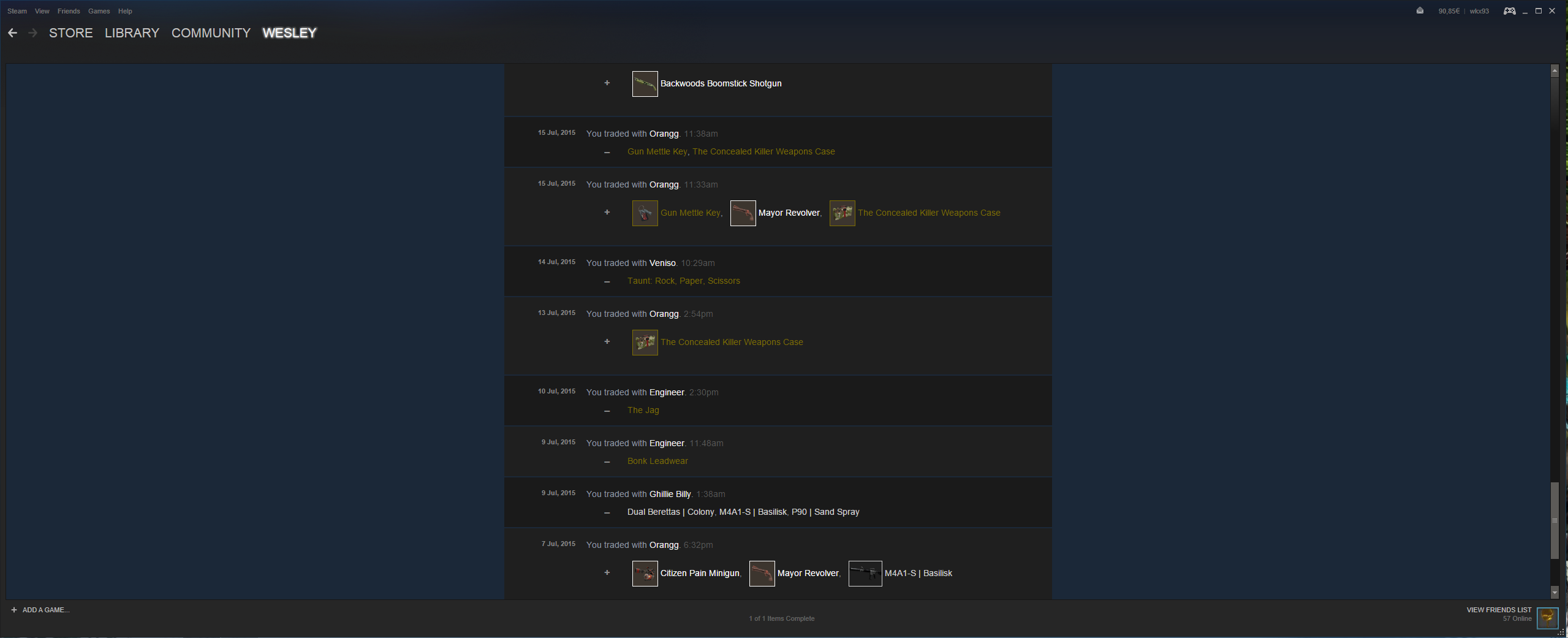Open the WESLEY profile dropdown tab
This screenshot has width=1568, height=638.
coord(289,33)
